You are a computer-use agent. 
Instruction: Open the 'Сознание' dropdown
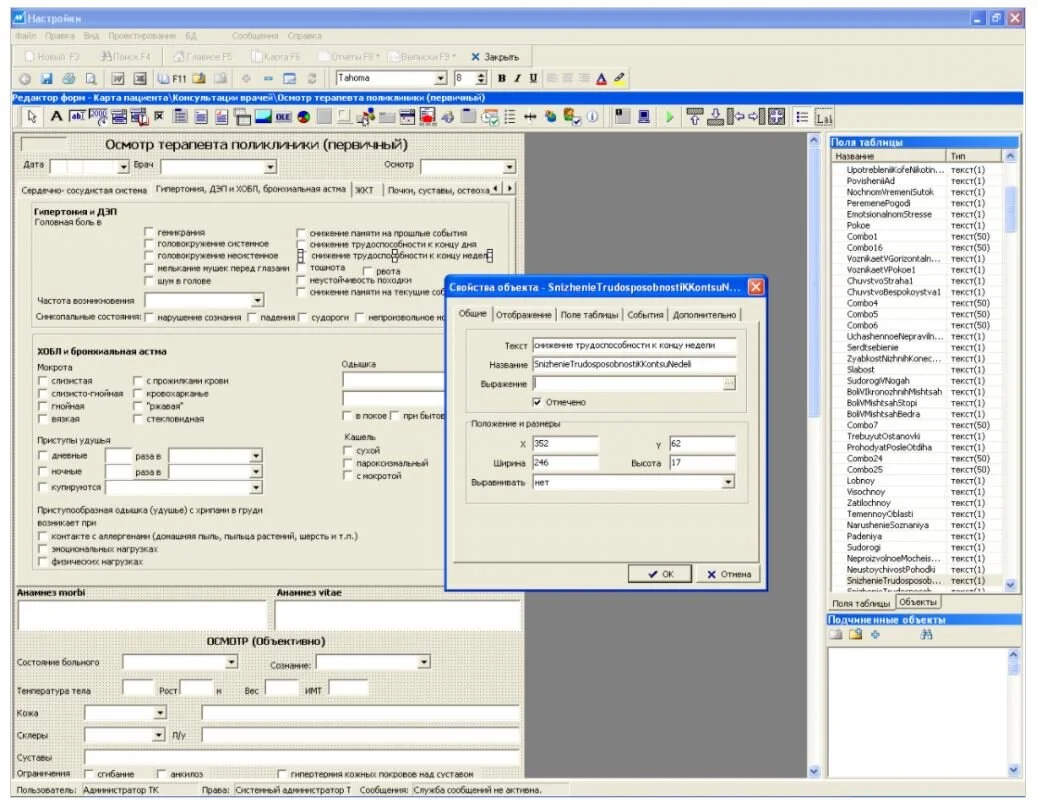click(x=424, y=662)
